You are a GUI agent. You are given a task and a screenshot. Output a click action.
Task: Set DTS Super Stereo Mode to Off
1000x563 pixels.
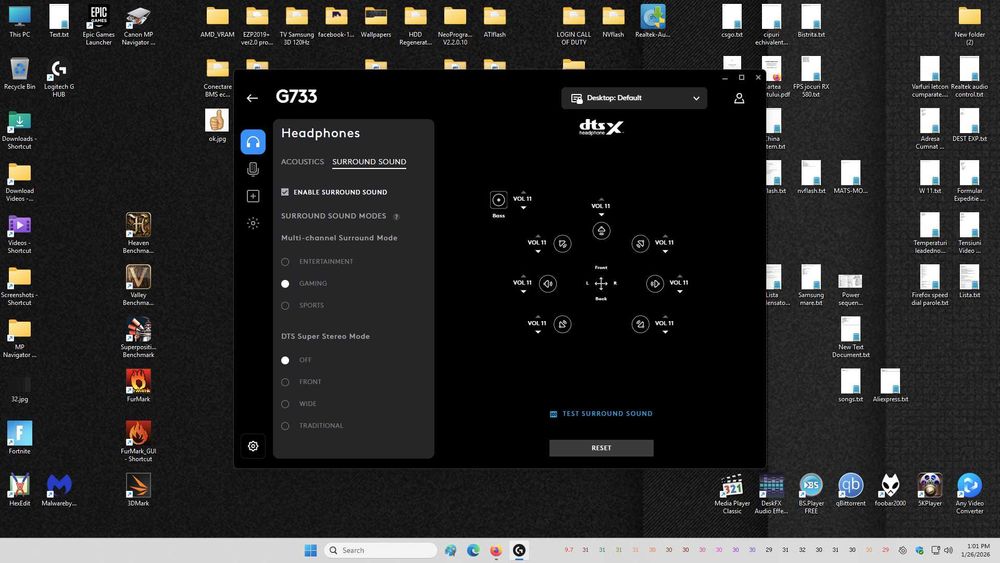285,360
